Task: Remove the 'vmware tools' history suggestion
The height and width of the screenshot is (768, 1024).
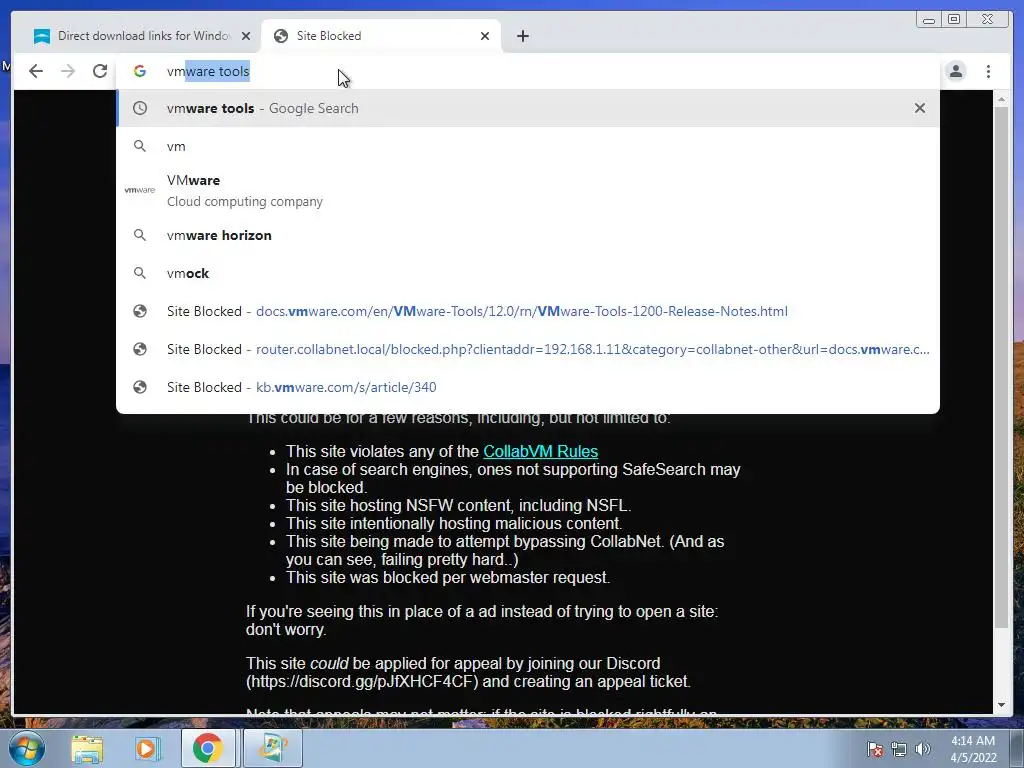Action: pos(920,108)
